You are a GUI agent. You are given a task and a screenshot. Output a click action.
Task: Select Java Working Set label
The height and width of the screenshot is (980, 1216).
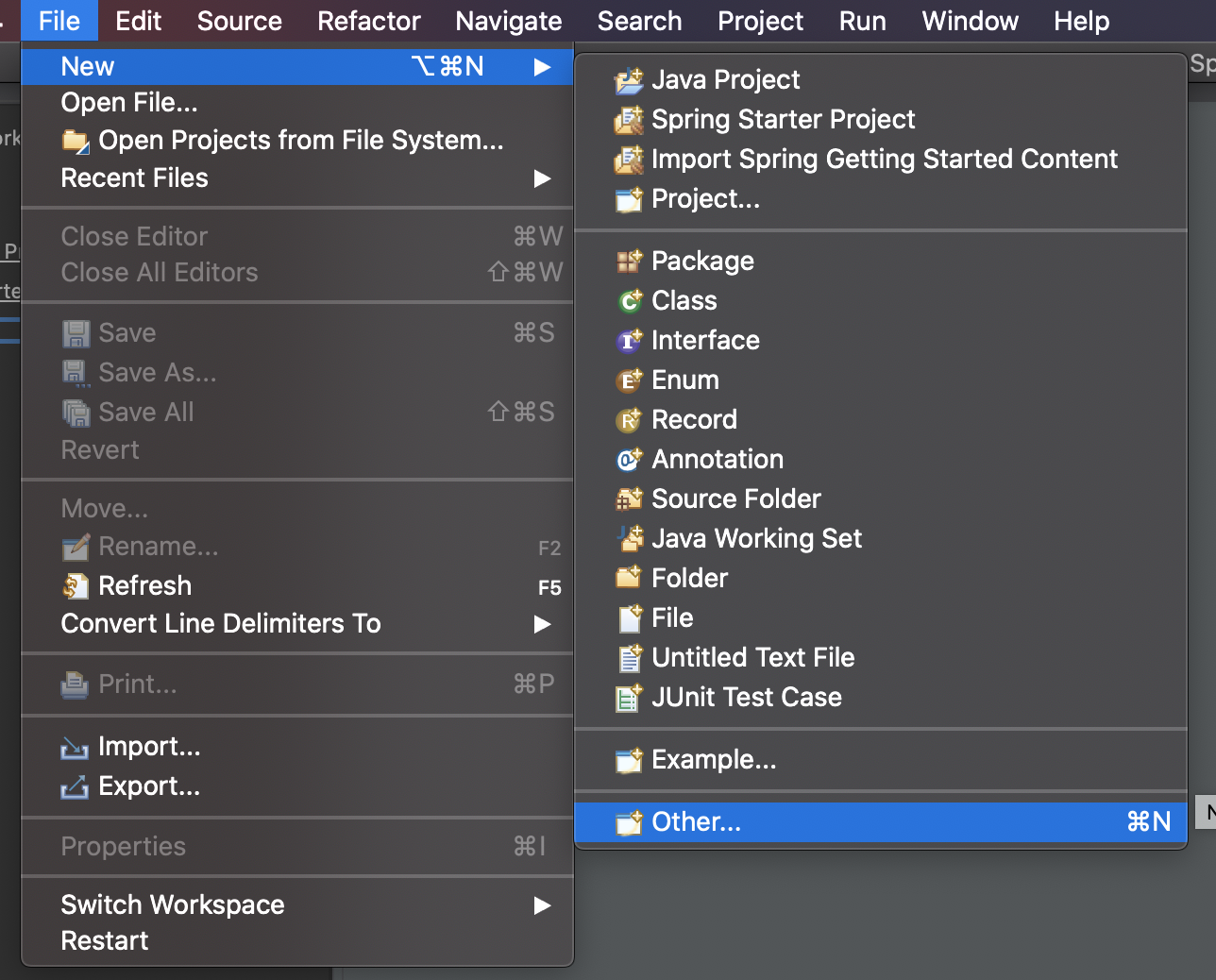click(757, 539)
